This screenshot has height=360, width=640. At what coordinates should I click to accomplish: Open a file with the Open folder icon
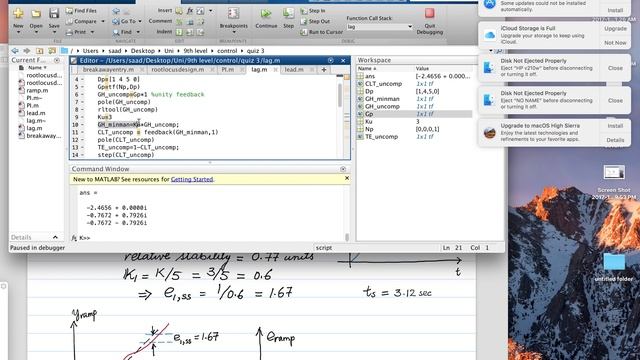tap(36, 13)
